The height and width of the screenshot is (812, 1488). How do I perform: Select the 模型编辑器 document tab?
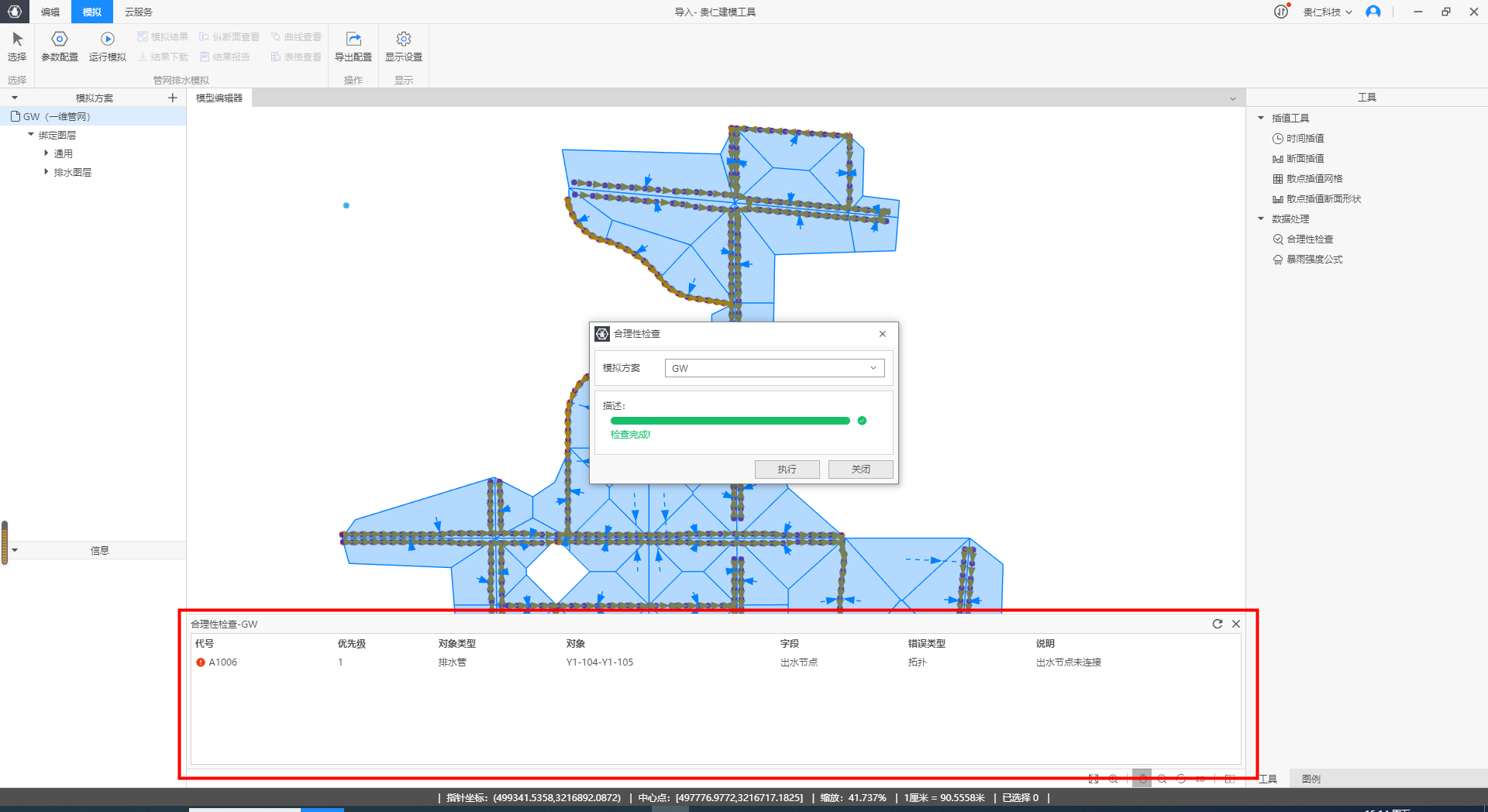point(219,98)
